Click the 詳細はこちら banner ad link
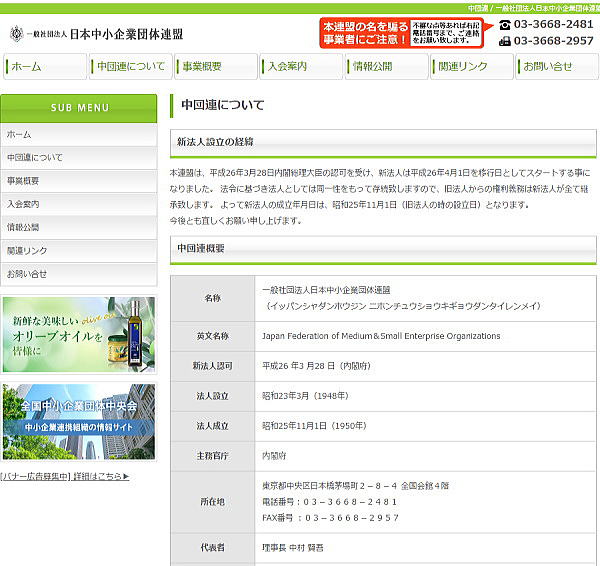The width and height of the screenshot is (600, 566). [x=101, y=476]
